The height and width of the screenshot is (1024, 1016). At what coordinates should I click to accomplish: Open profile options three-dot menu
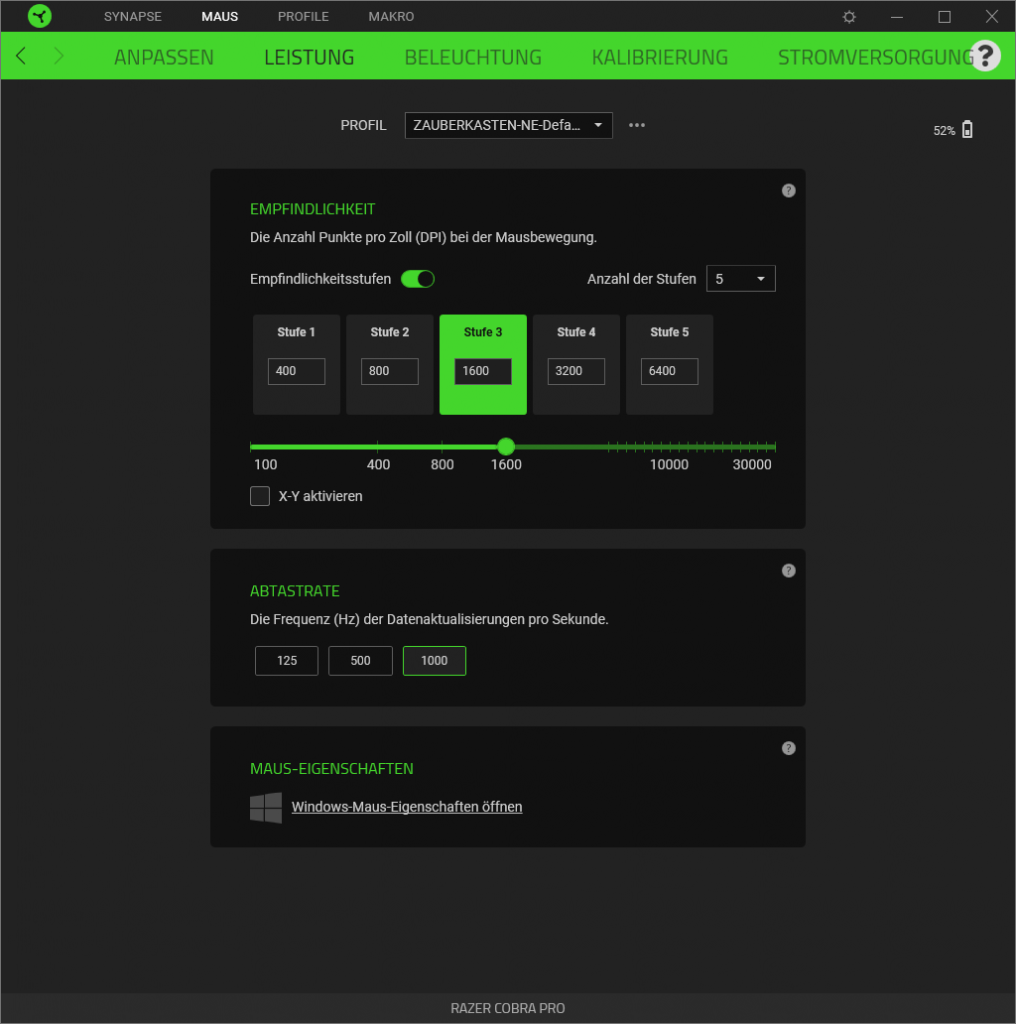tap(637, 125)
